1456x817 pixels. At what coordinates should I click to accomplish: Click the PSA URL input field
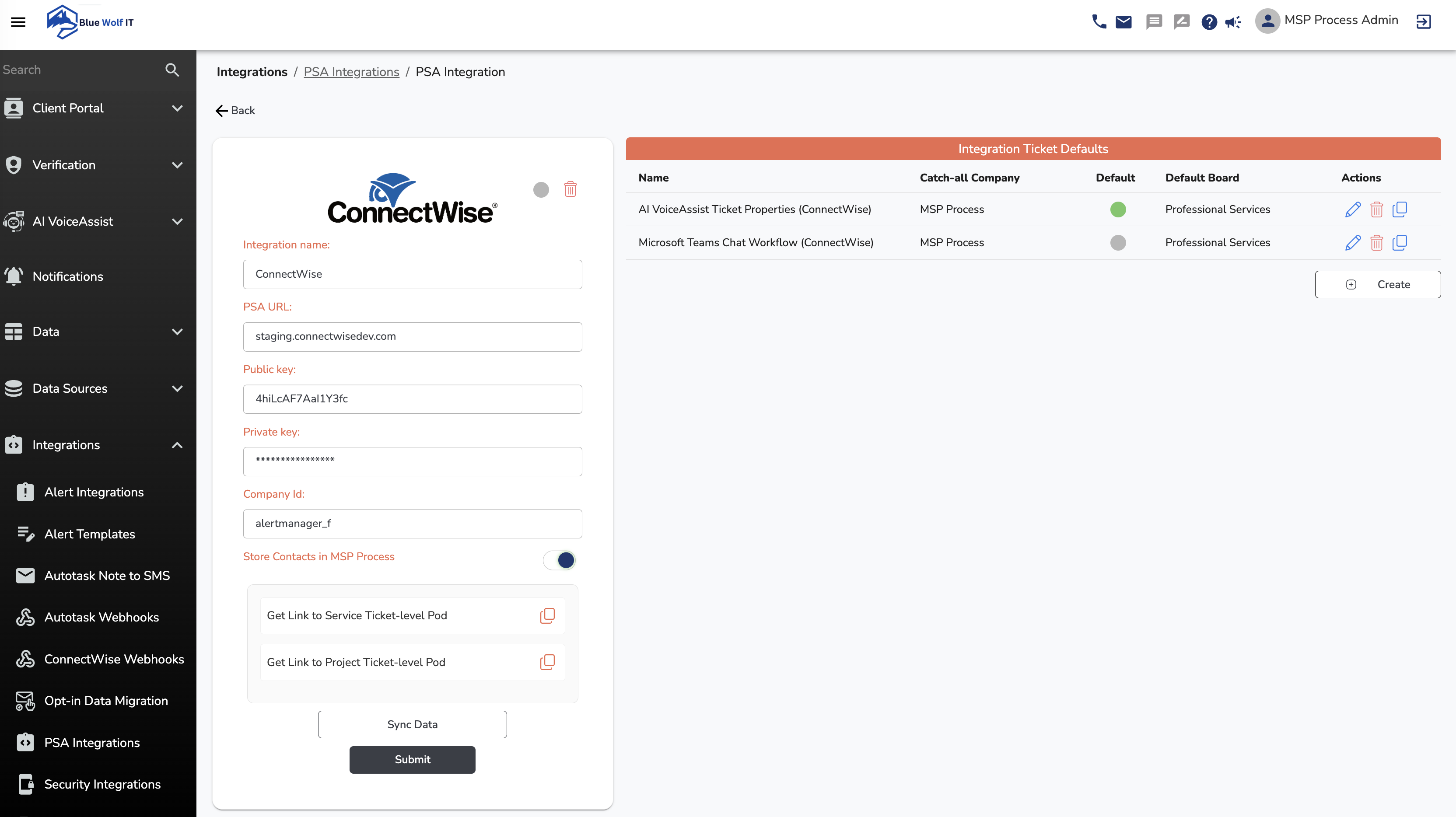coord(412,336)
